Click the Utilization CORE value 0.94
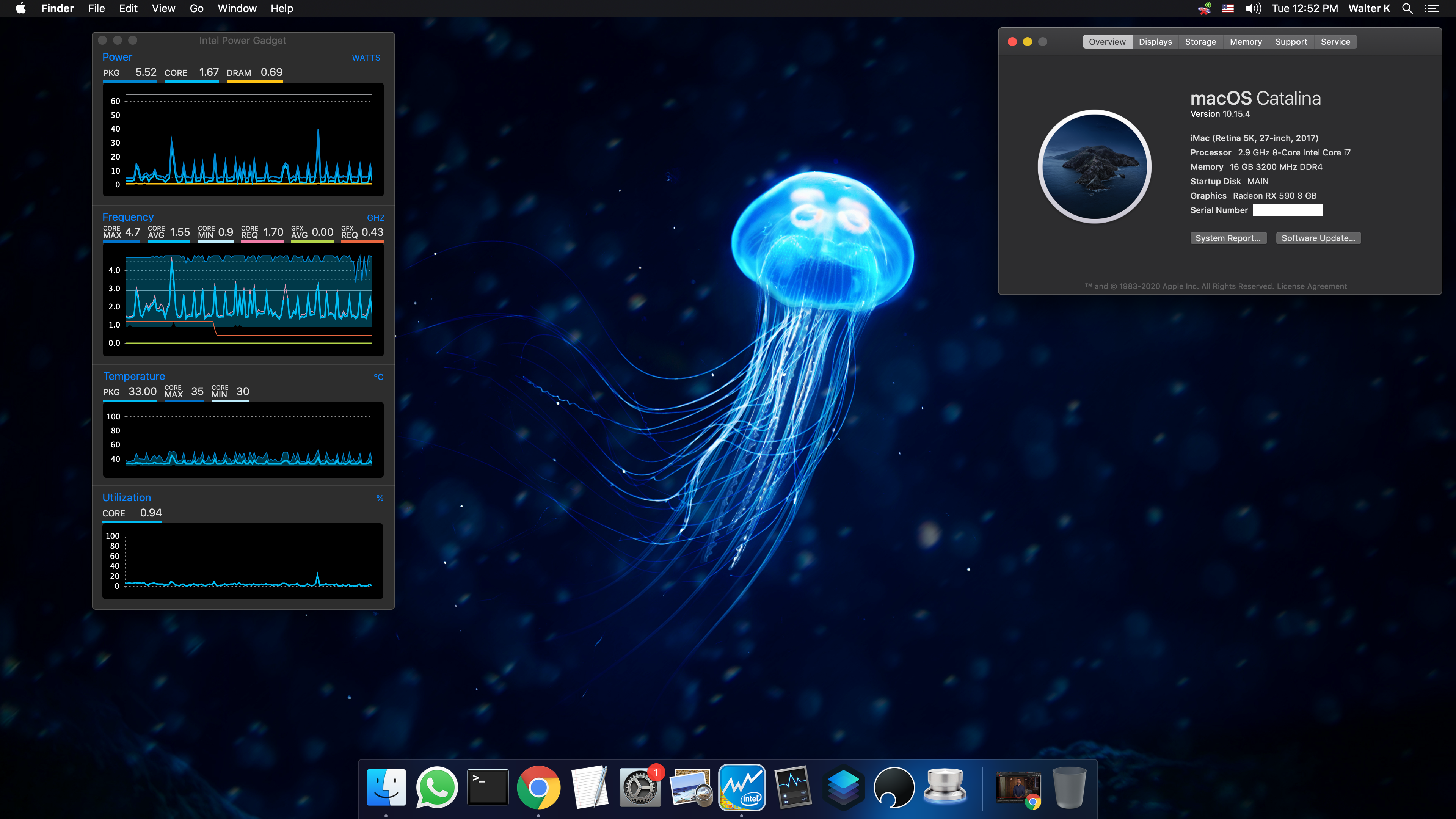 [x=151, y=513]
